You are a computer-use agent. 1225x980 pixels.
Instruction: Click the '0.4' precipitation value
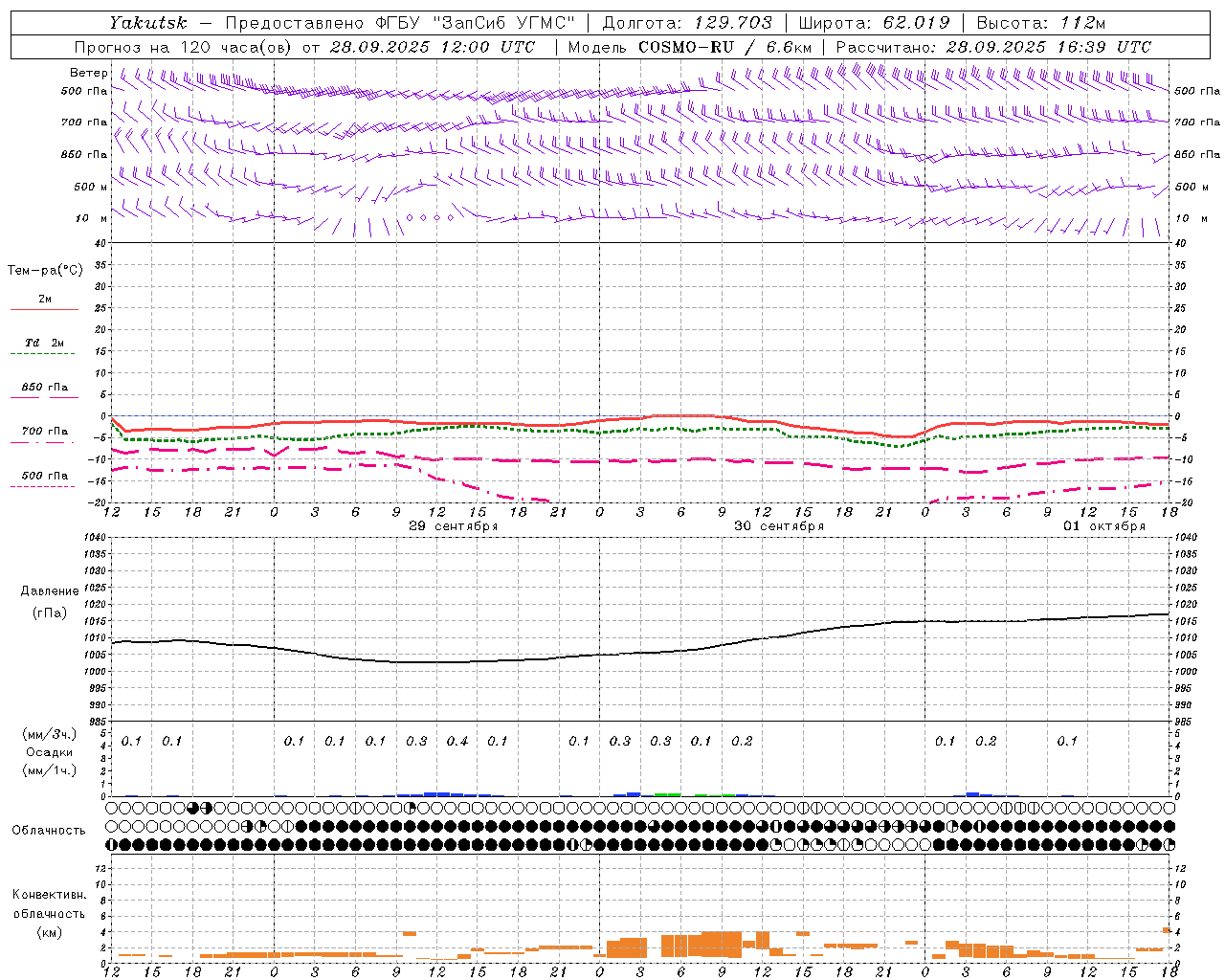click(457, 741)
